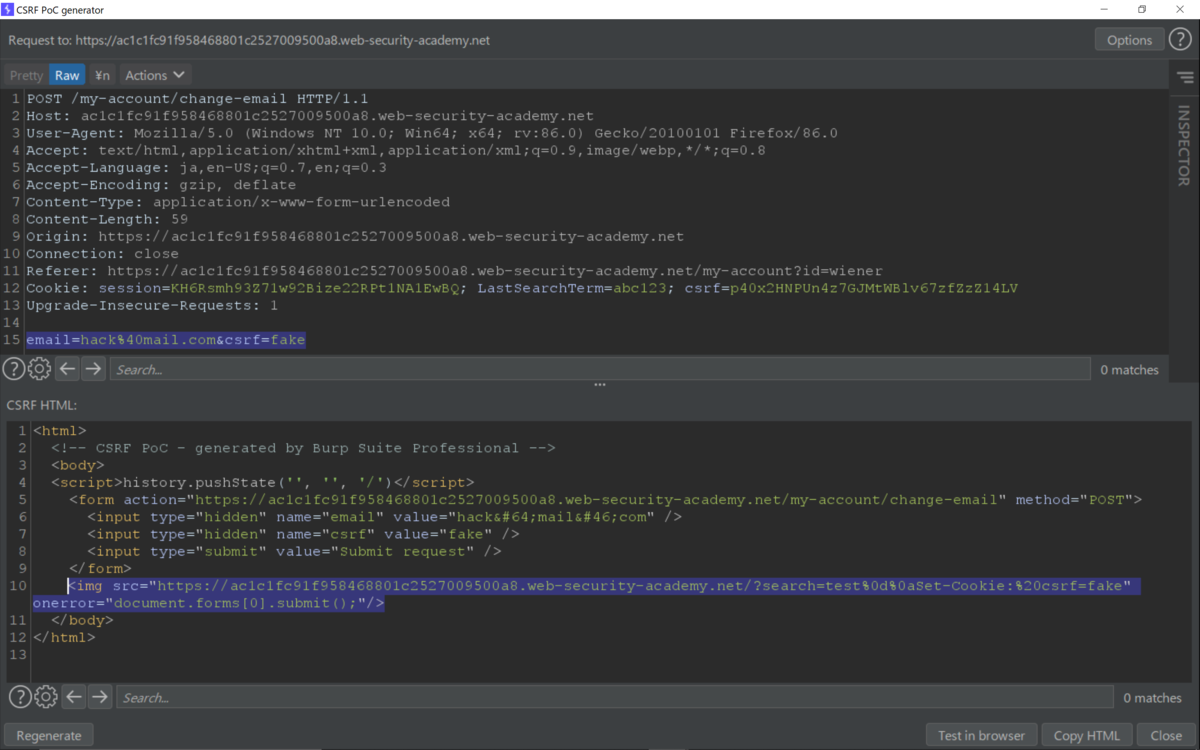The image size is (1200, 750).
Task: Switch to the Raw view tab
Action: [67, 75]
